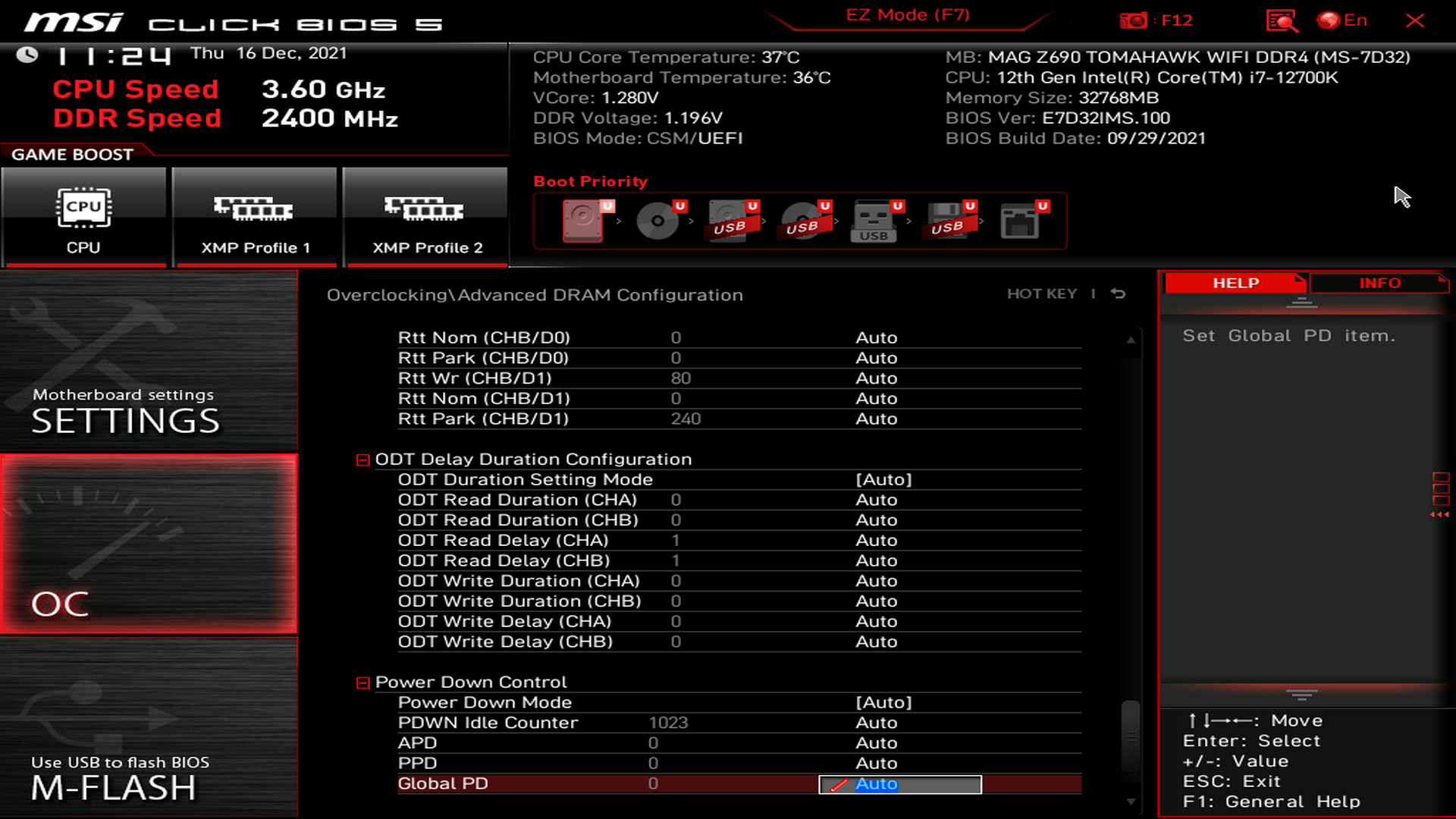1456x819 pixels.
Task: Click the help panel top collapse handle
Action: (1302, 303)
